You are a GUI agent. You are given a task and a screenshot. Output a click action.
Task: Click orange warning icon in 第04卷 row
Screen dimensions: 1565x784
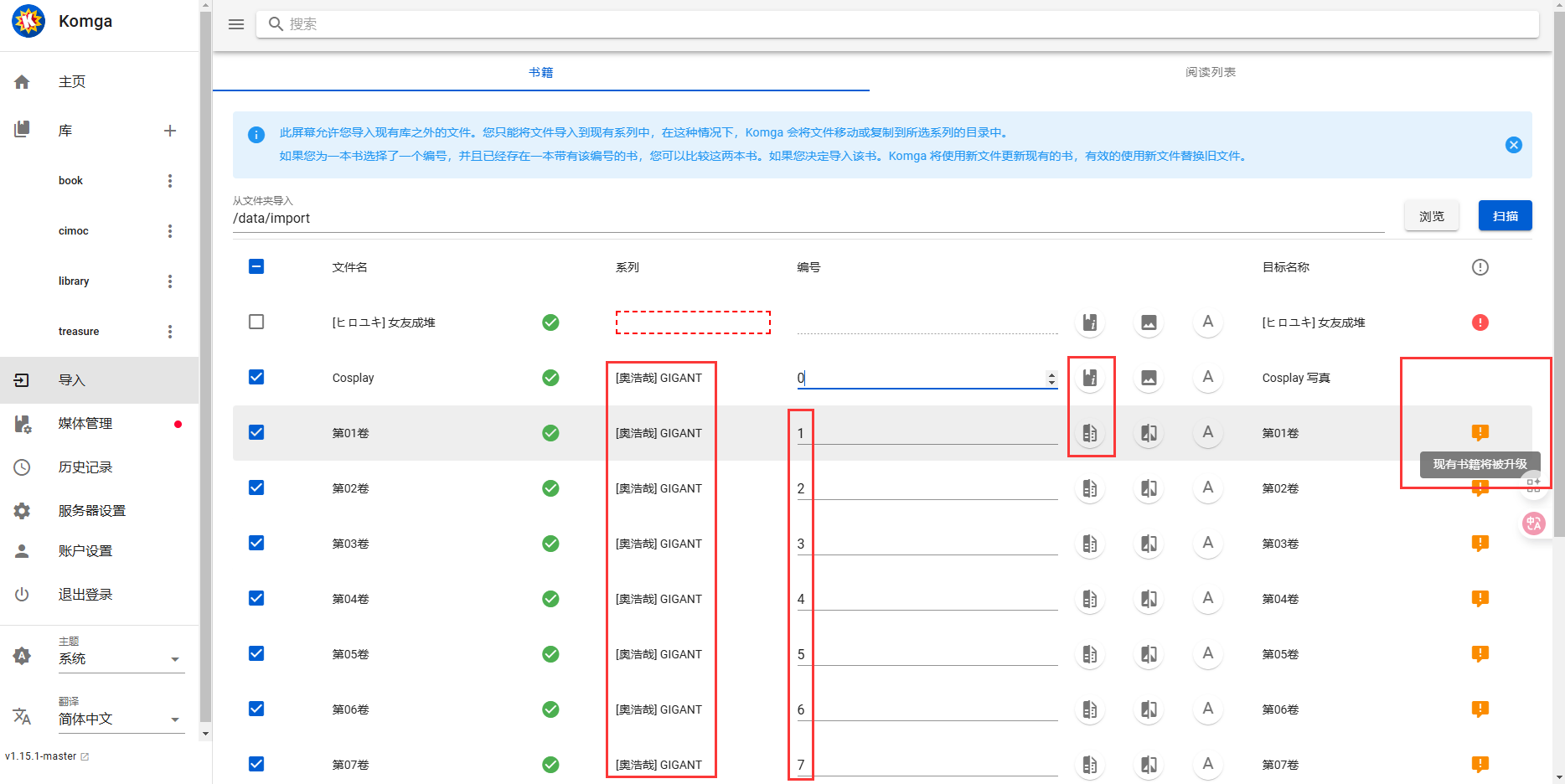coord(1480,599)
